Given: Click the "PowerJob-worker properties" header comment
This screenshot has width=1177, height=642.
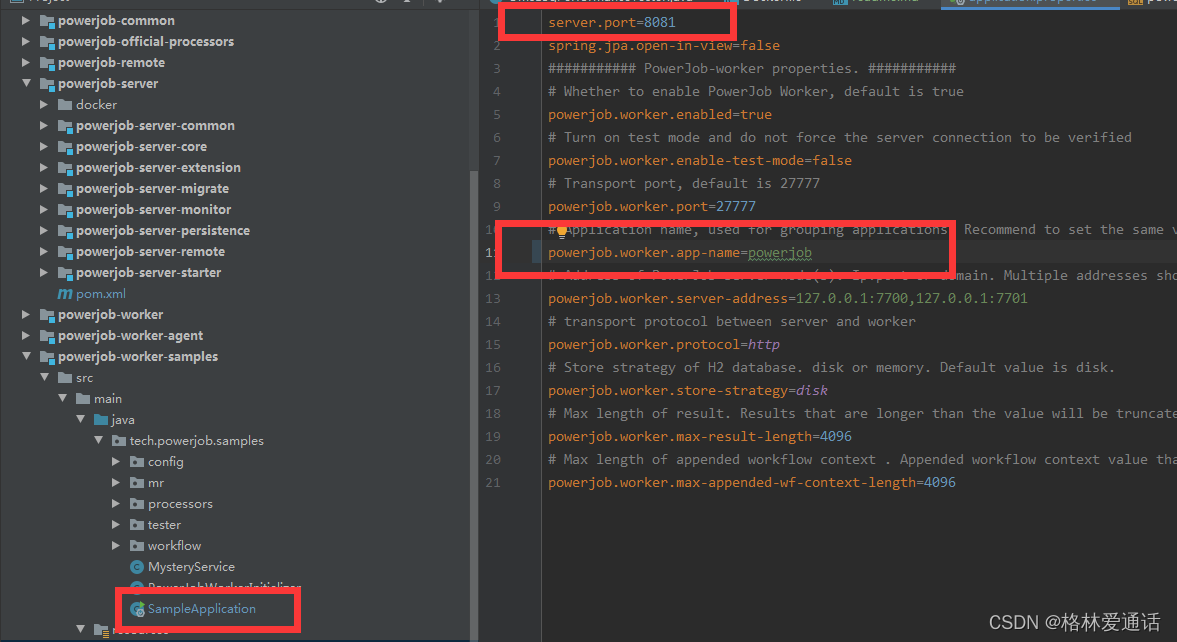Looking at the screenshot, I should click(751, 69).
